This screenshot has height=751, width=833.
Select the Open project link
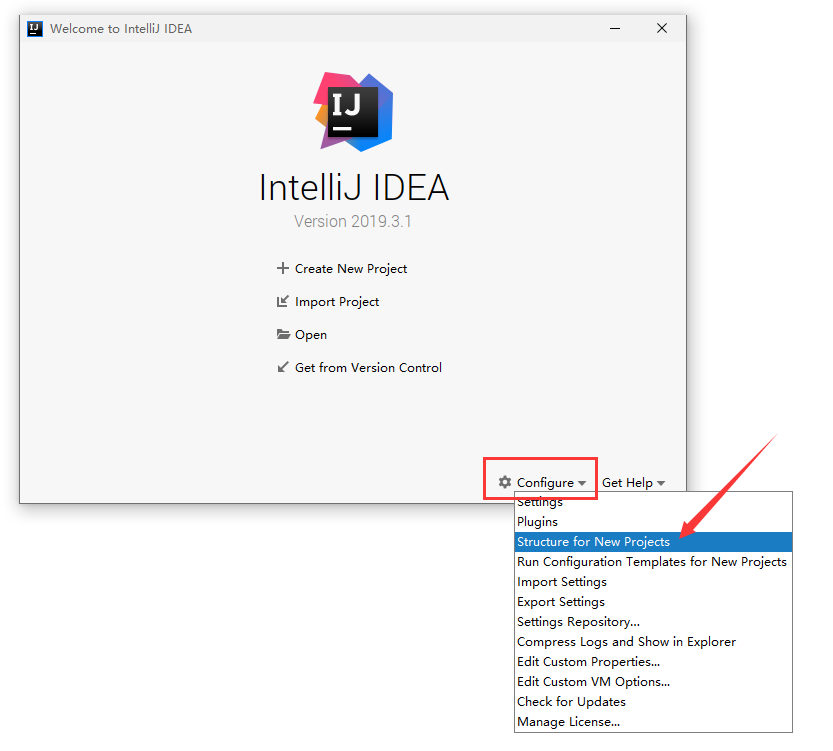pyautogui.click(x=311, y=335)
